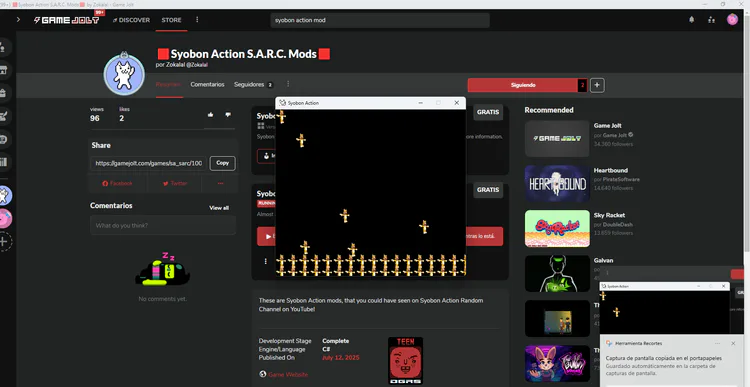Click the thumbs down dislike icon

point(228,114)
